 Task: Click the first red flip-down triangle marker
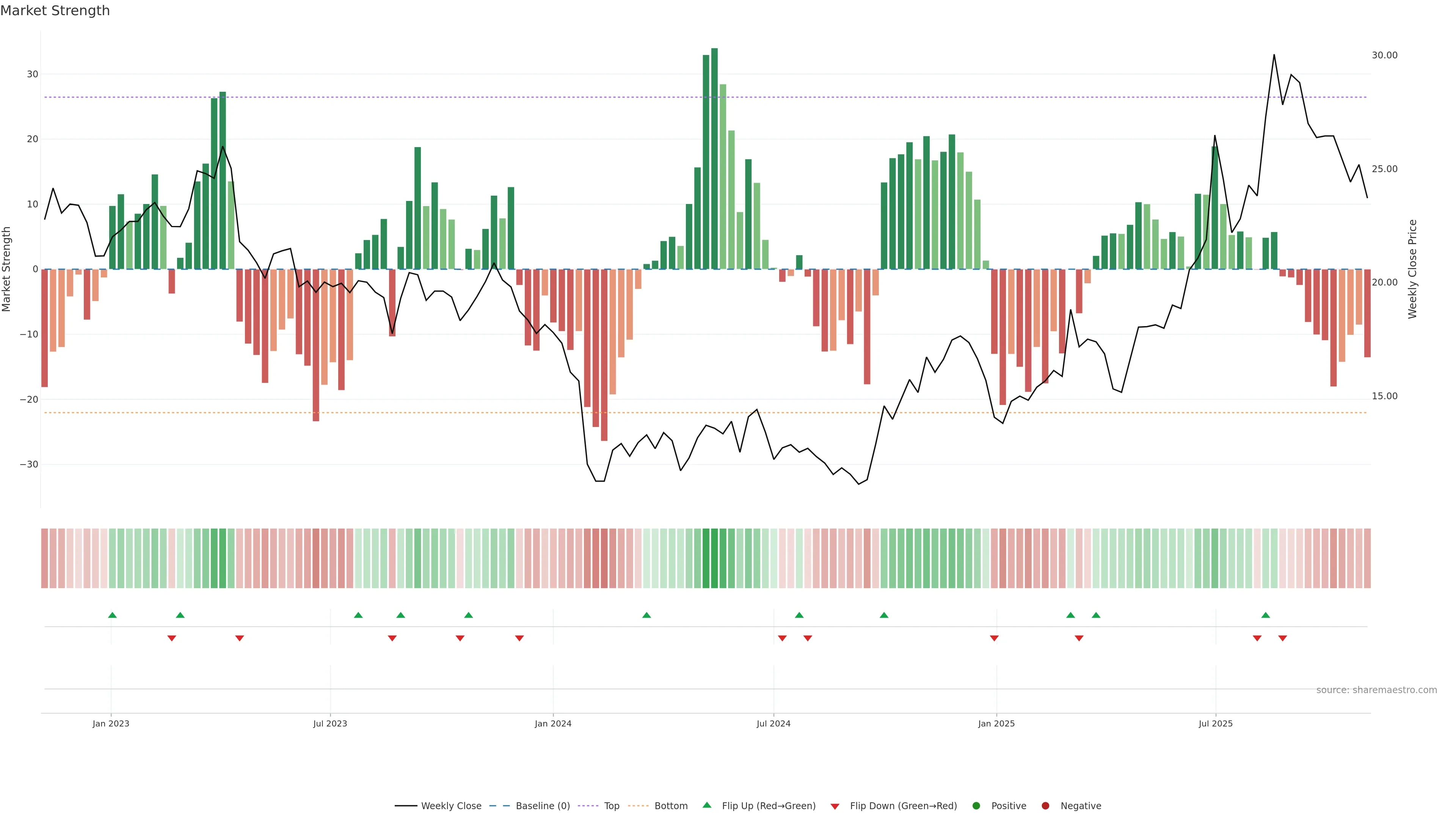(x=172, y=638)
